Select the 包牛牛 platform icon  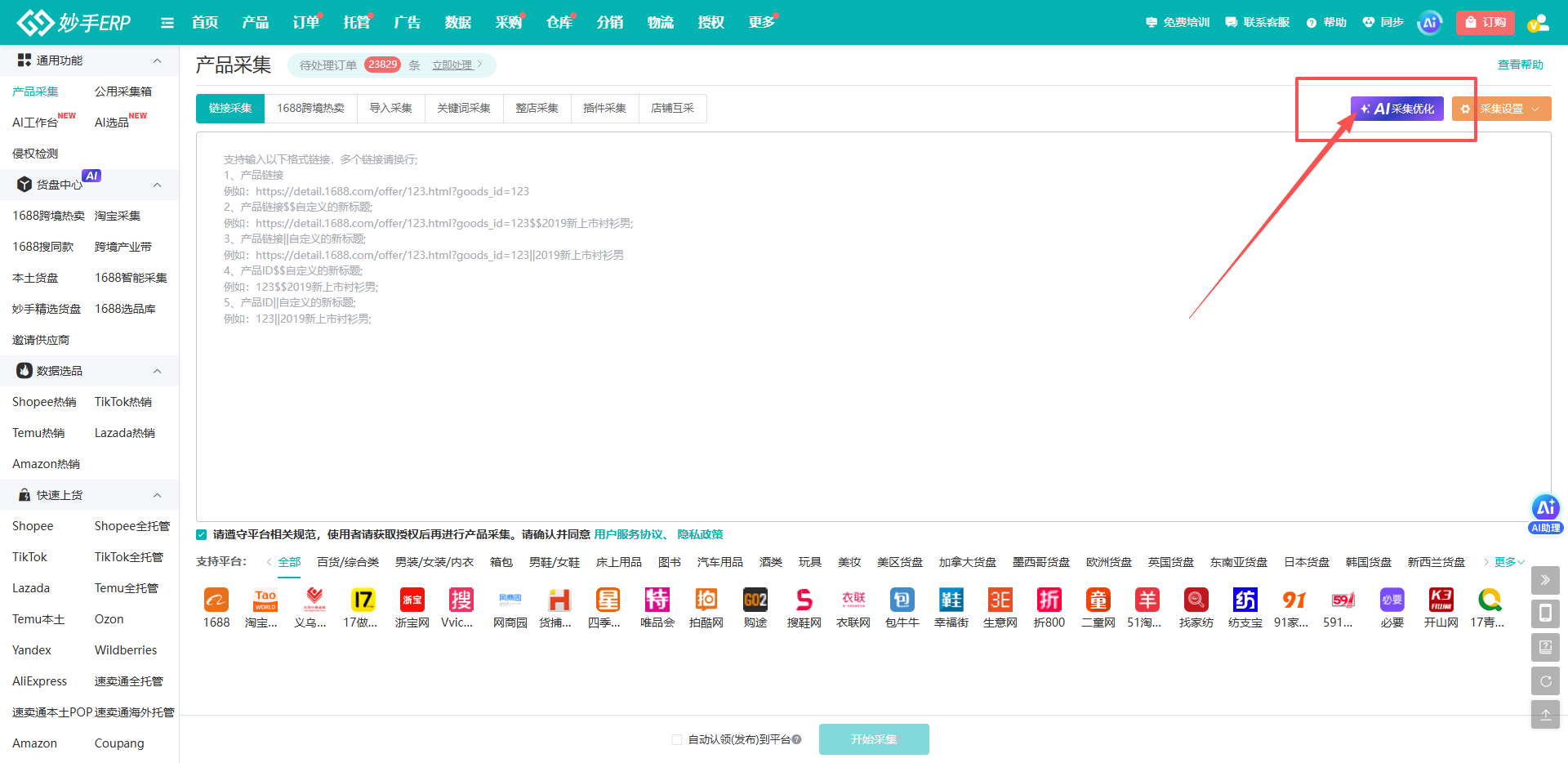pos(902,600)
